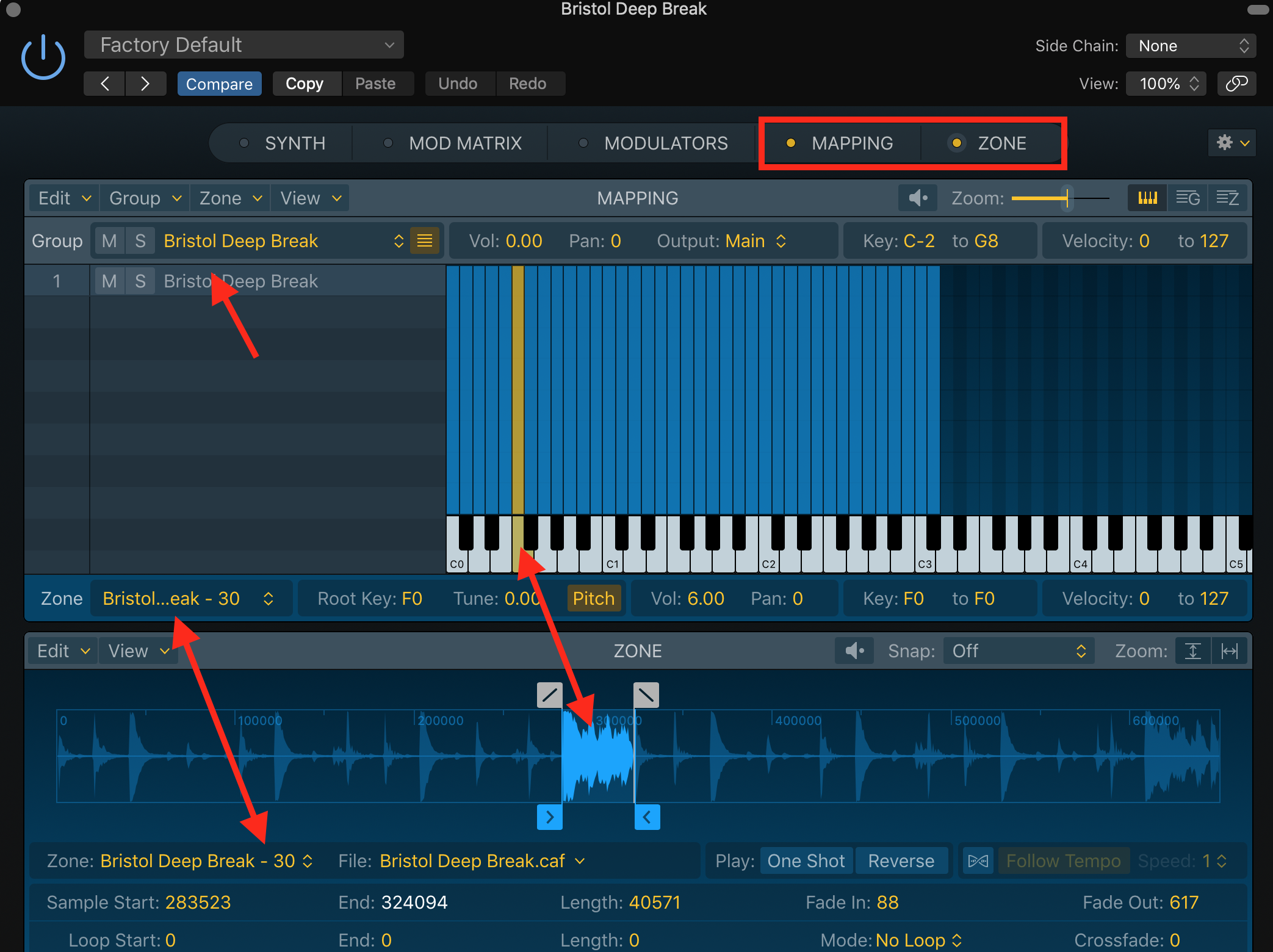The height and width of the screenshot is (952, 1273).
Task: Click the link icon next to View
Action: [x=1236, y=84]
